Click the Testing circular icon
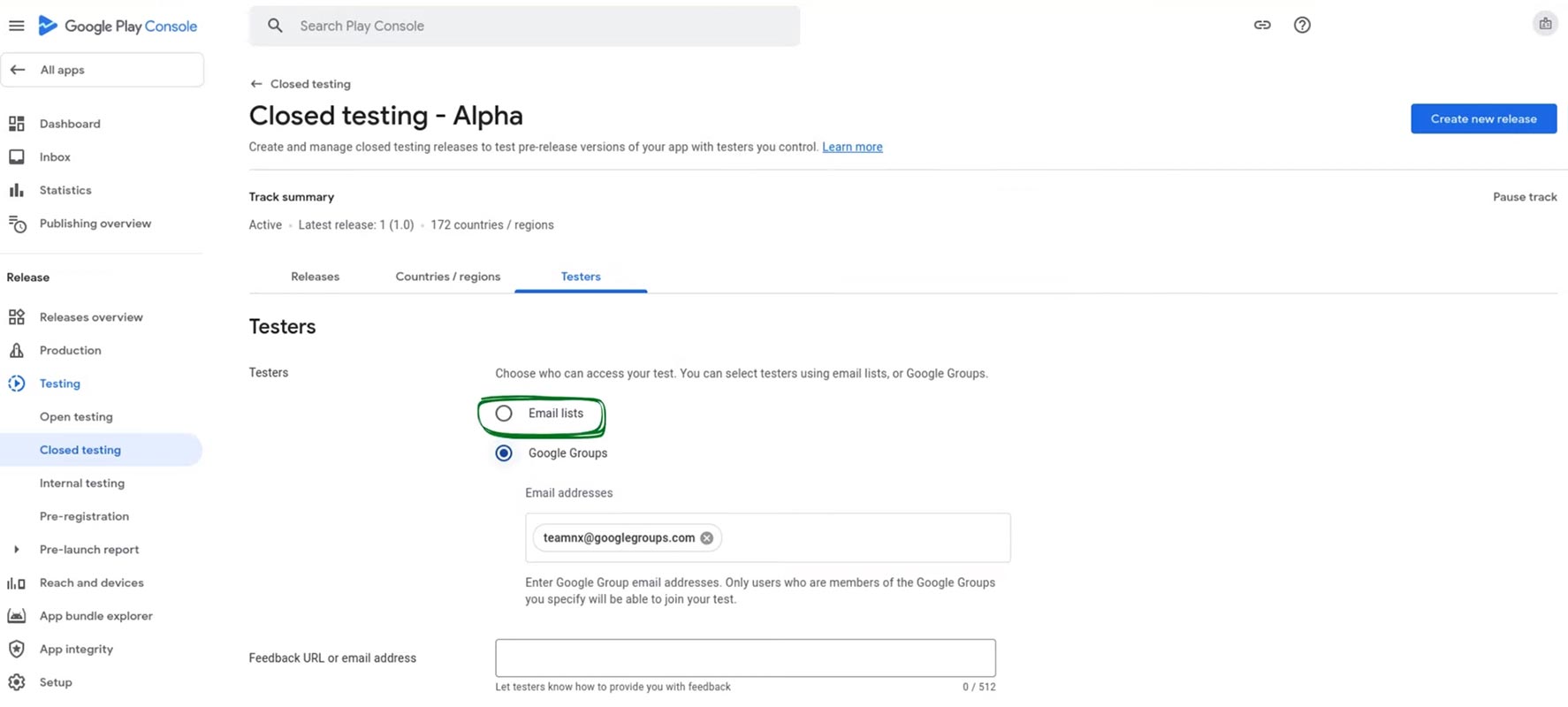The image size is (1568, 707). click(17, 384)
